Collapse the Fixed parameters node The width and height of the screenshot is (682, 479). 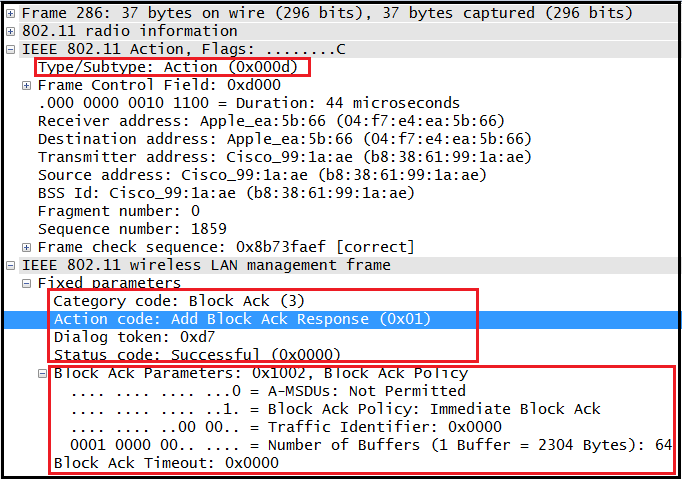point(27,283)
